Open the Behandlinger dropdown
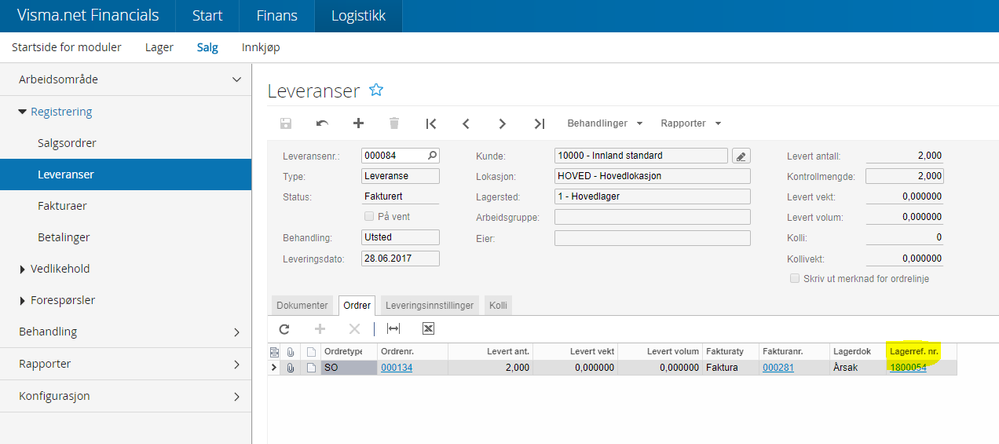This screenshot has width=999, height=444. [605, 124]
